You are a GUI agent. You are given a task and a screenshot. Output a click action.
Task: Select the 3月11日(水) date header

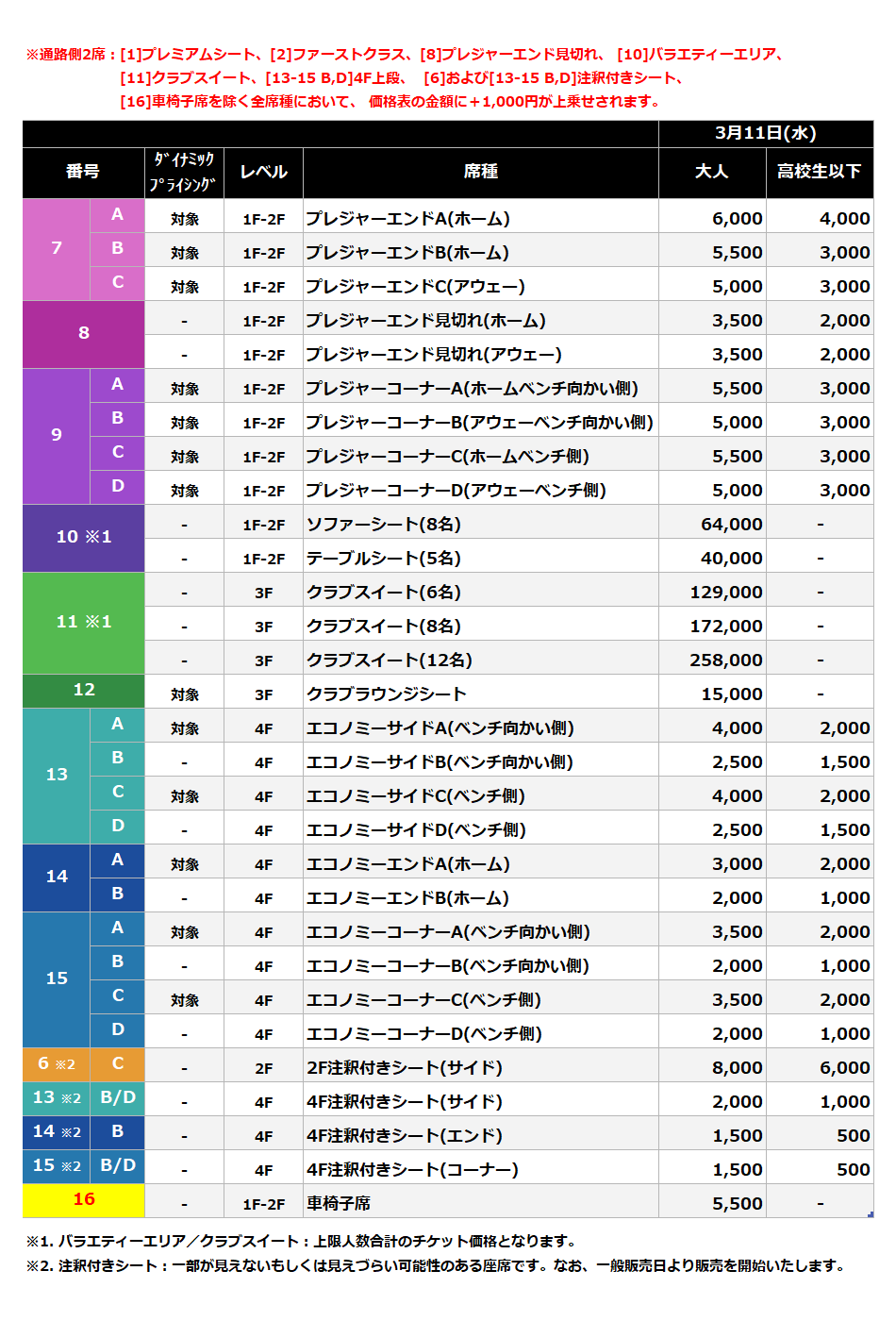(765, 133)
